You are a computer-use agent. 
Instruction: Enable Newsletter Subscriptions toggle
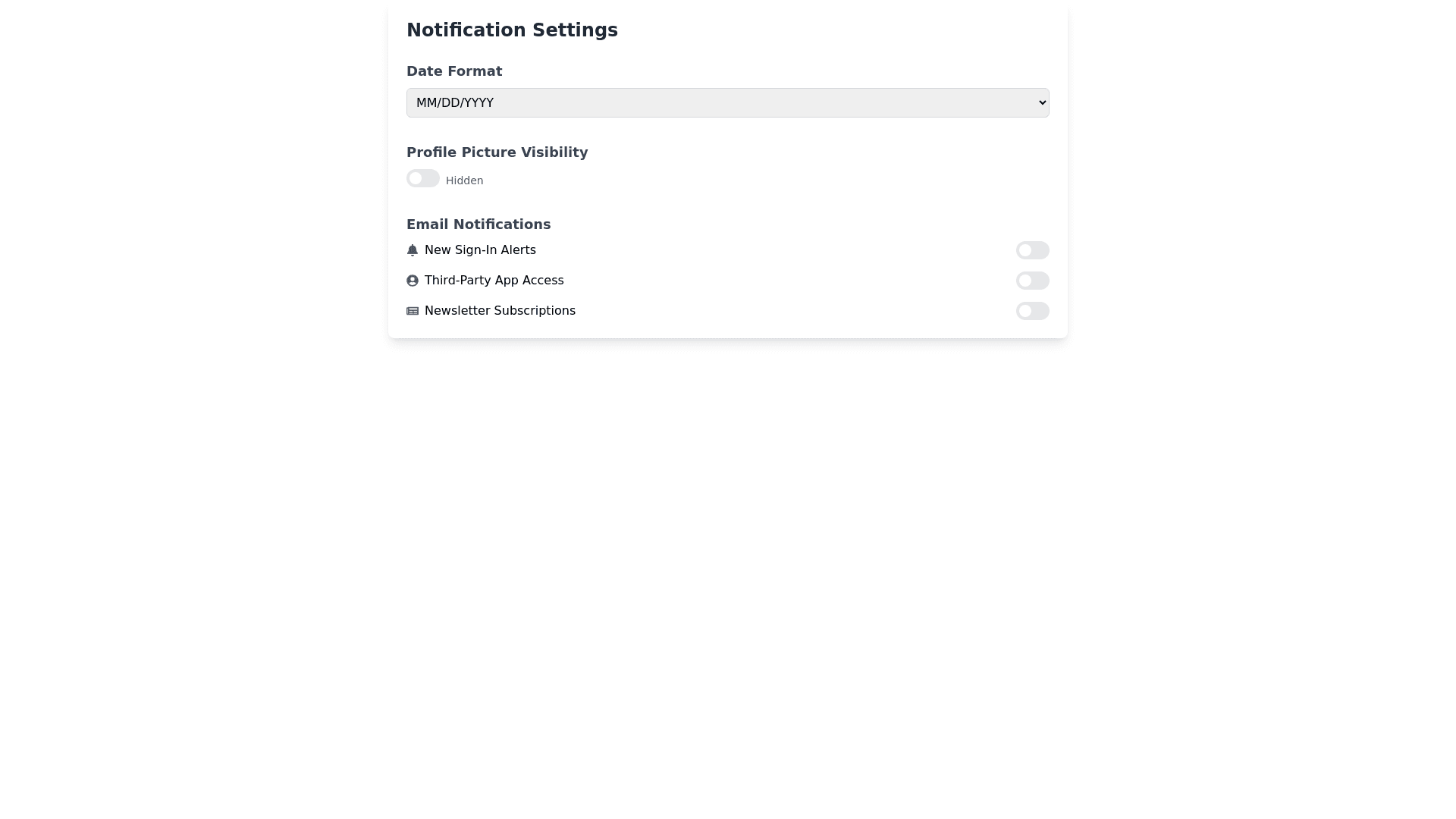tap(1032, 311)
